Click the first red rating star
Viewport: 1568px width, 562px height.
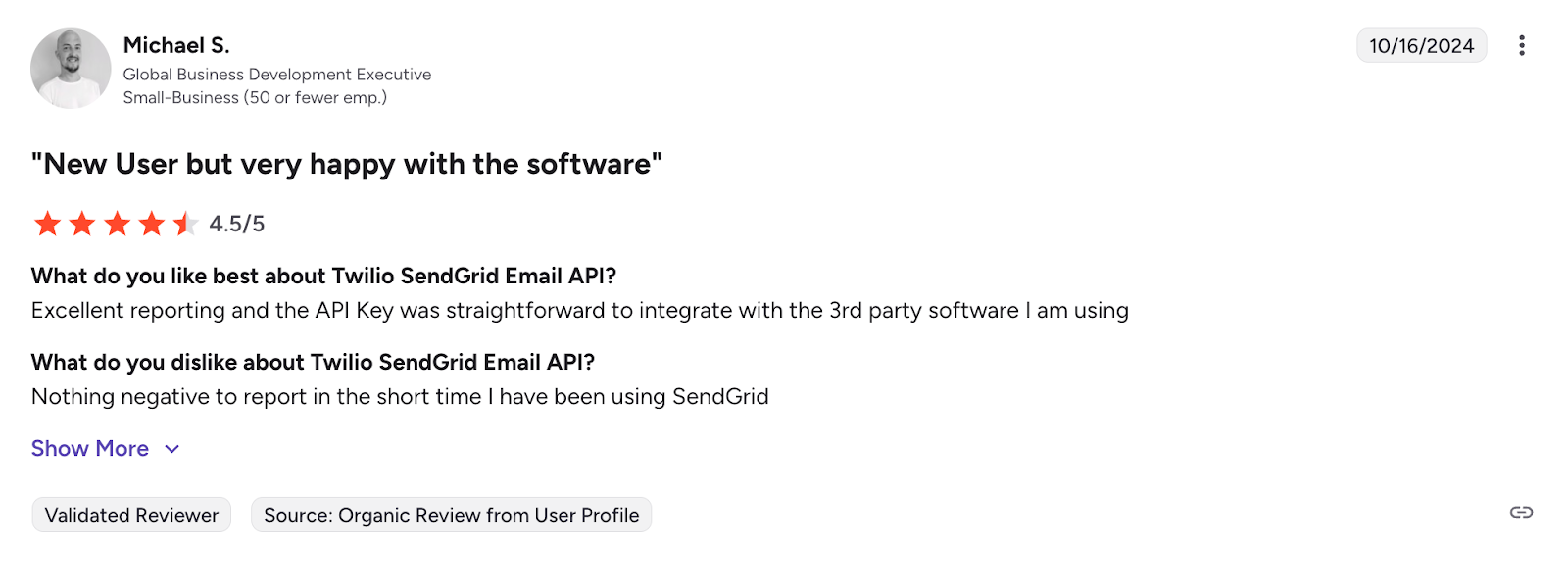(47, 224)
